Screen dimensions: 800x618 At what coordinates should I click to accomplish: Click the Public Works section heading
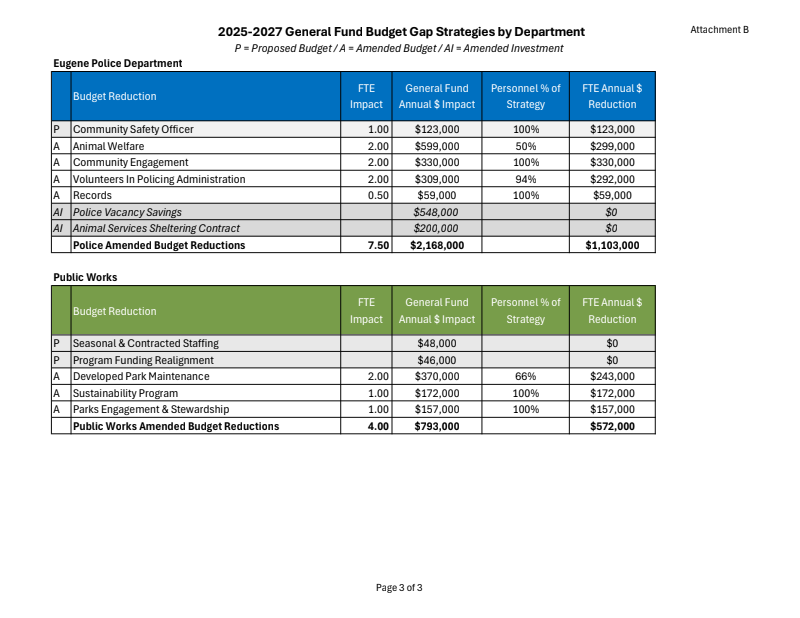[x=85, y=277]
